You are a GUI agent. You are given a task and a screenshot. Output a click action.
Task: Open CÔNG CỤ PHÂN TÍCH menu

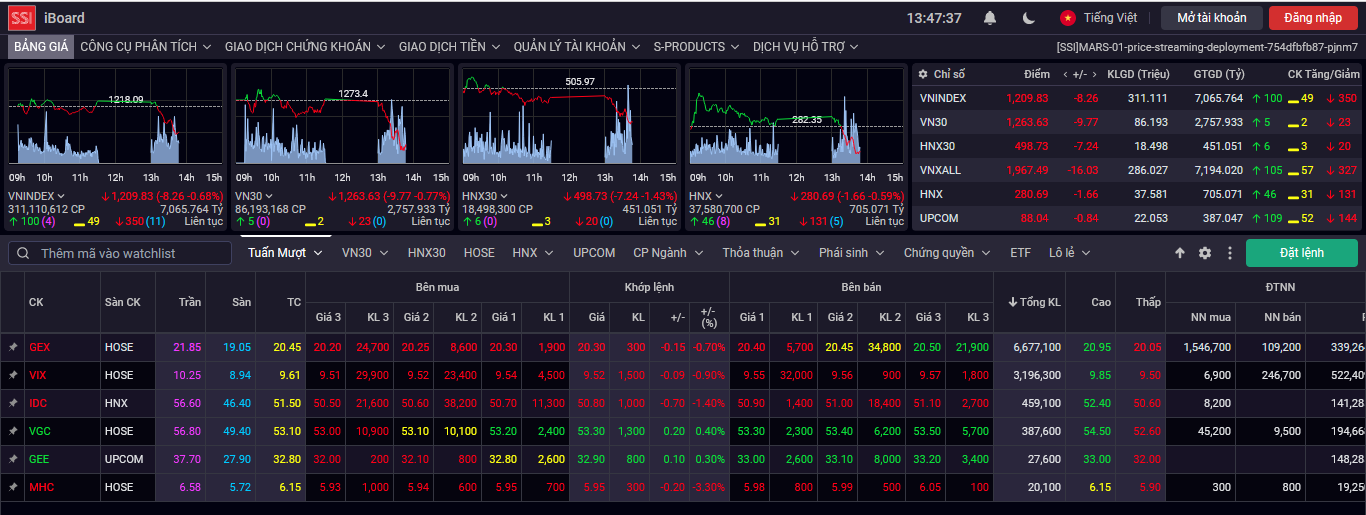(x=146, y=47)
